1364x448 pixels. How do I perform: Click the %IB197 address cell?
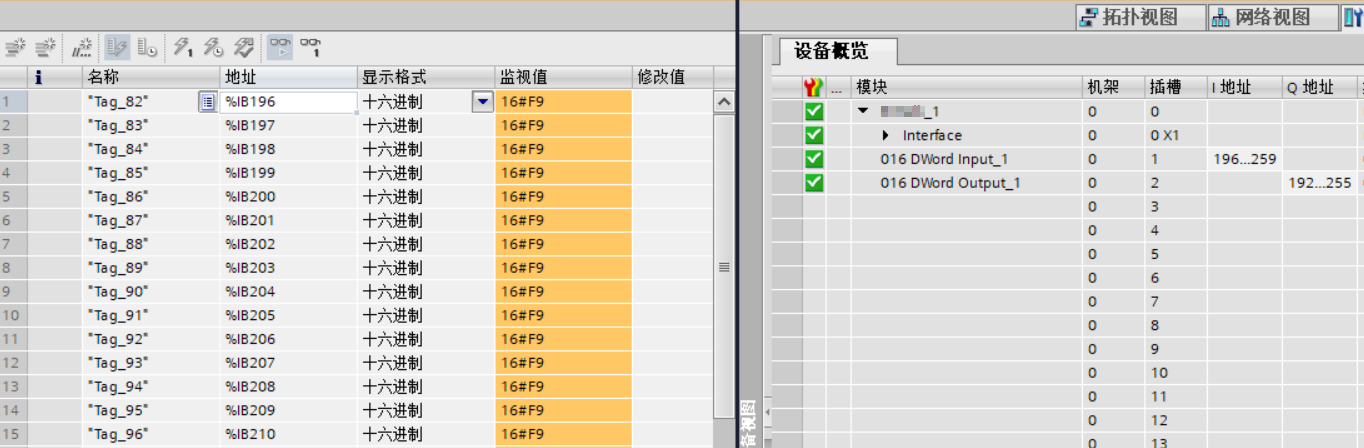click(x=288, y=125)
